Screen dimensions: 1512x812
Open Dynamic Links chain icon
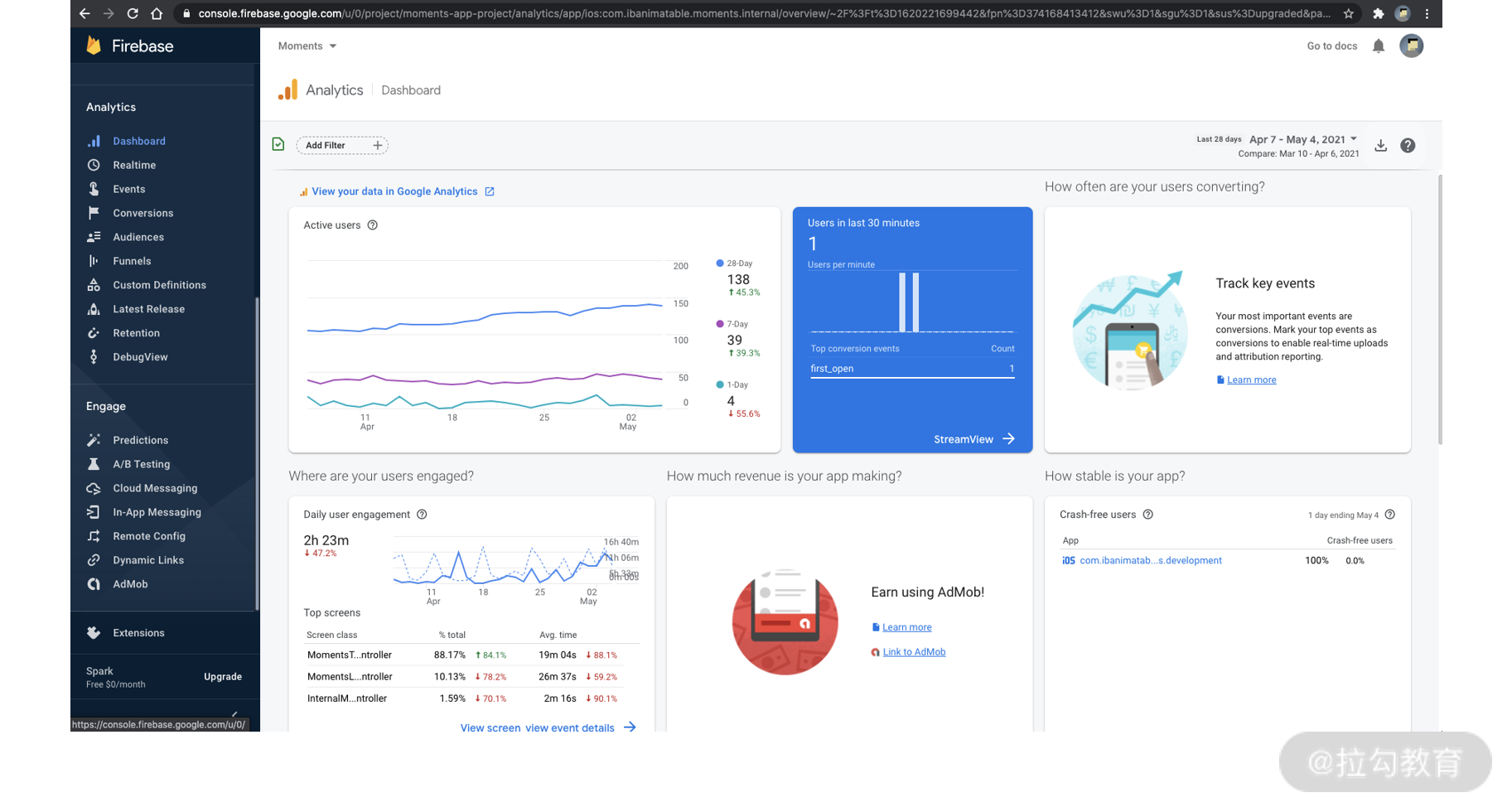pyautogui.click(x=94, y=560)
